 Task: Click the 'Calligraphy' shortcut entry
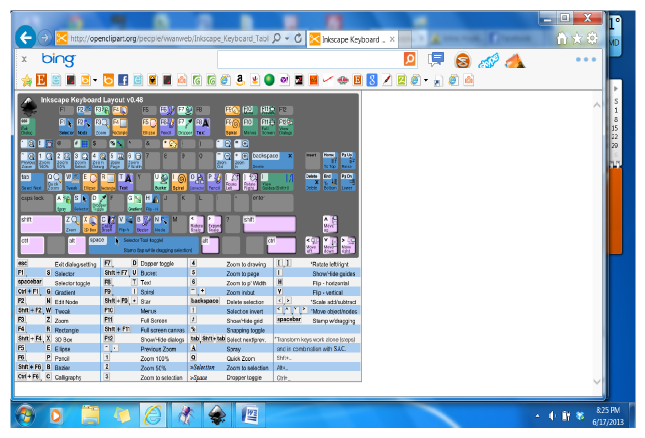68,377
